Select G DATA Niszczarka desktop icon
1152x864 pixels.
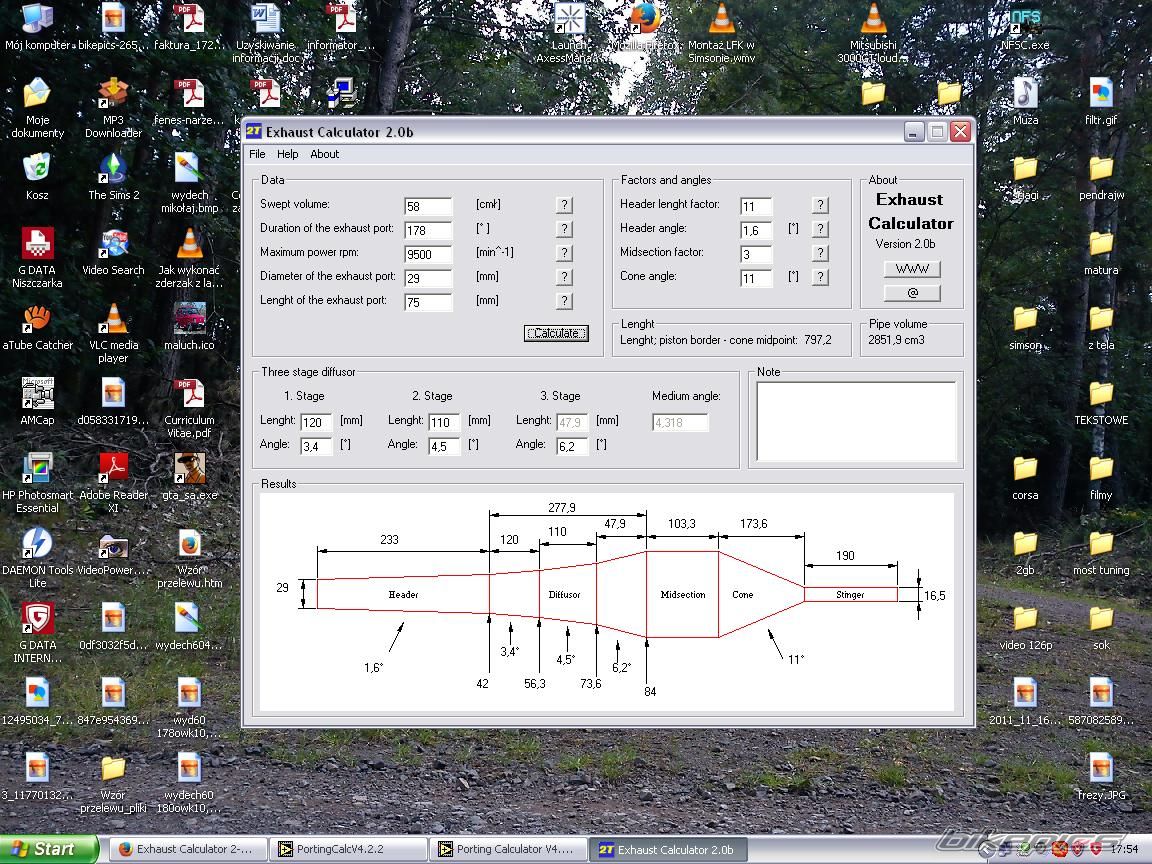pyautogui.click(x=37, y=257)
